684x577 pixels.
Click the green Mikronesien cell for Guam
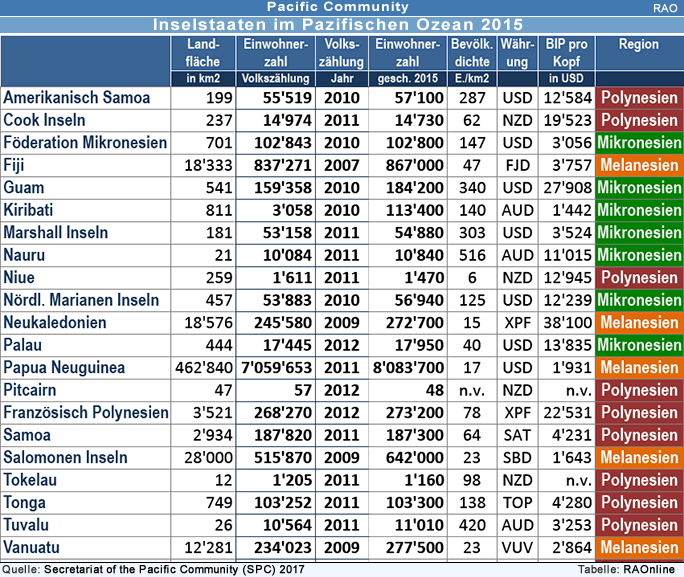(638, 188)
